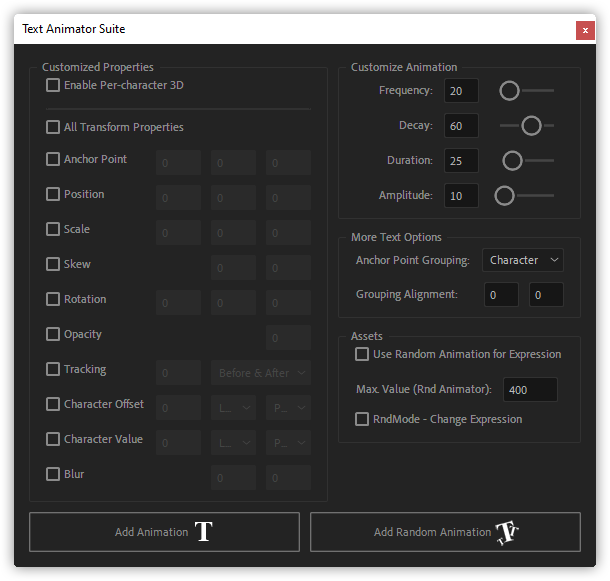Click the Decay value field showing 60
The height and width of the screenshot is (581, 610).
pyautogui.click(x=461, y=126)
